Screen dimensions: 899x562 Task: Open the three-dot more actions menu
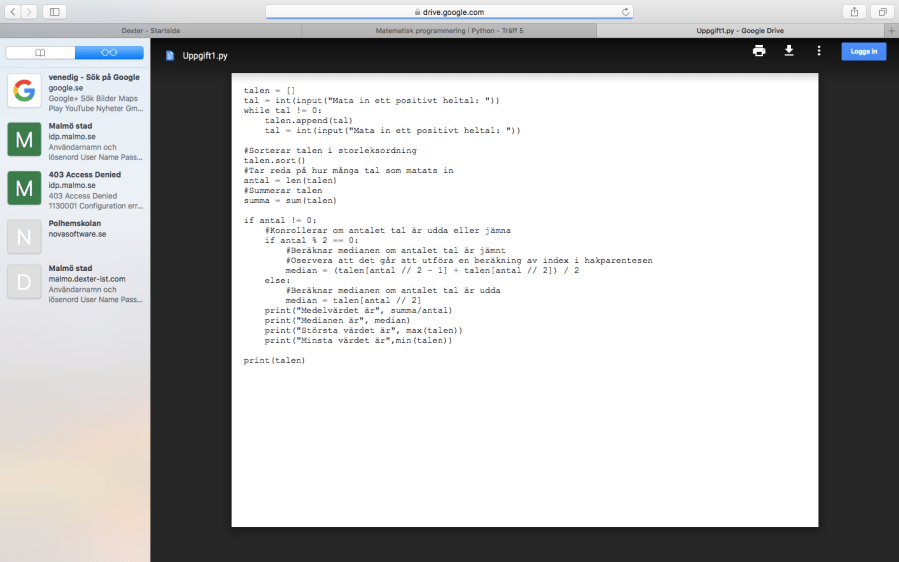819,51
